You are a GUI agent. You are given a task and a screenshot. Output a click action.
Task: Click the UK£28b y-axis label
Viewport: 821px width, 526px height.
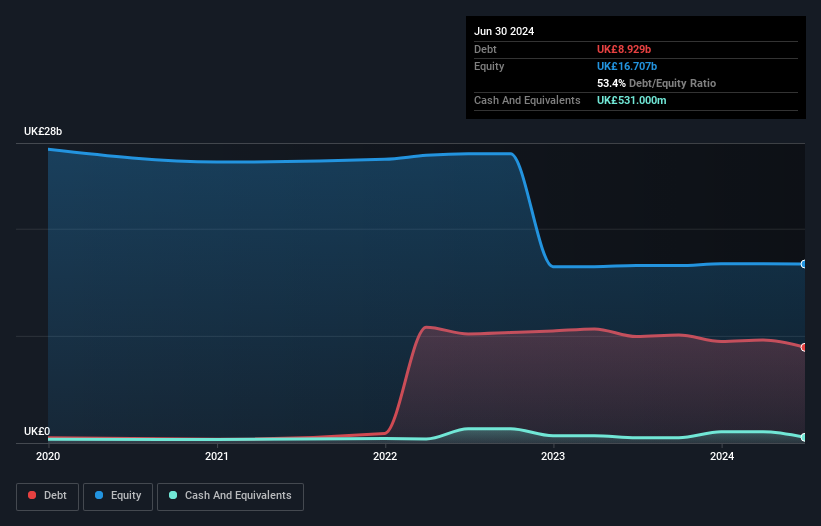pos(43,131)
